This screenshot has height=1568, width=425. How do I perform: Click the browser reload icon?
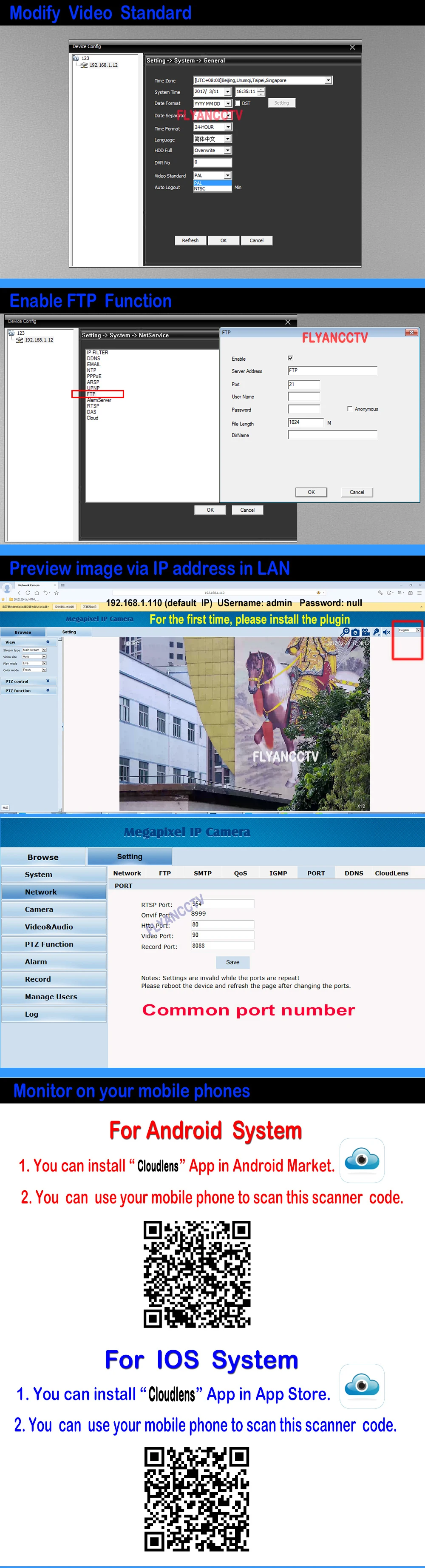coord(27,592)
